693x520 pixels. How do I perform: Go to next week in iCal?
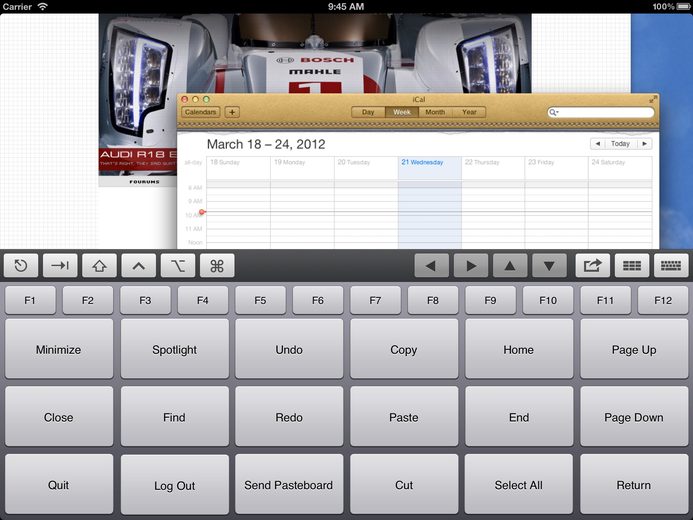(644, 144)
